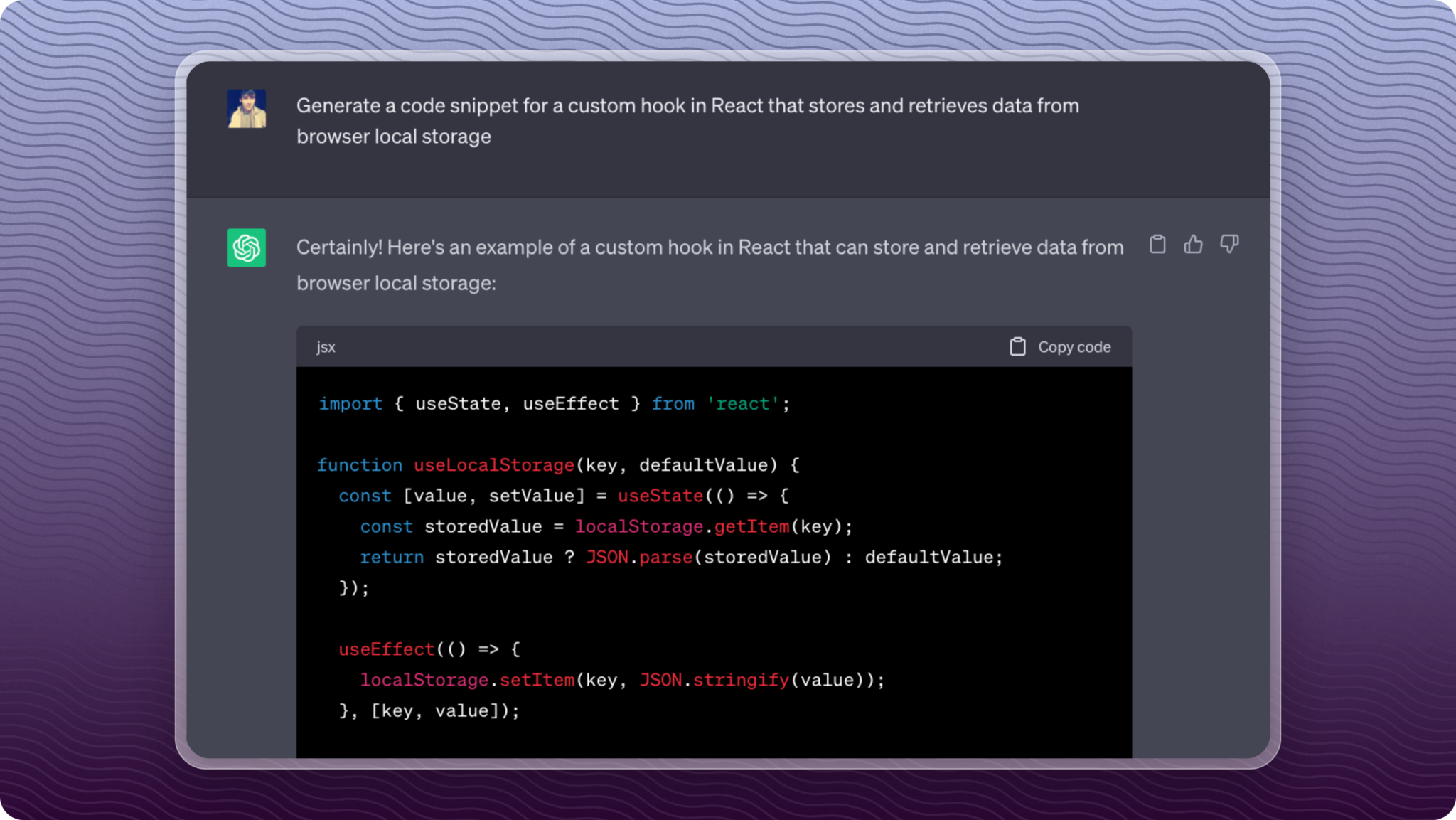
Task: Click the useLocalStorage function name in code
Action: (x=494, y=464)
